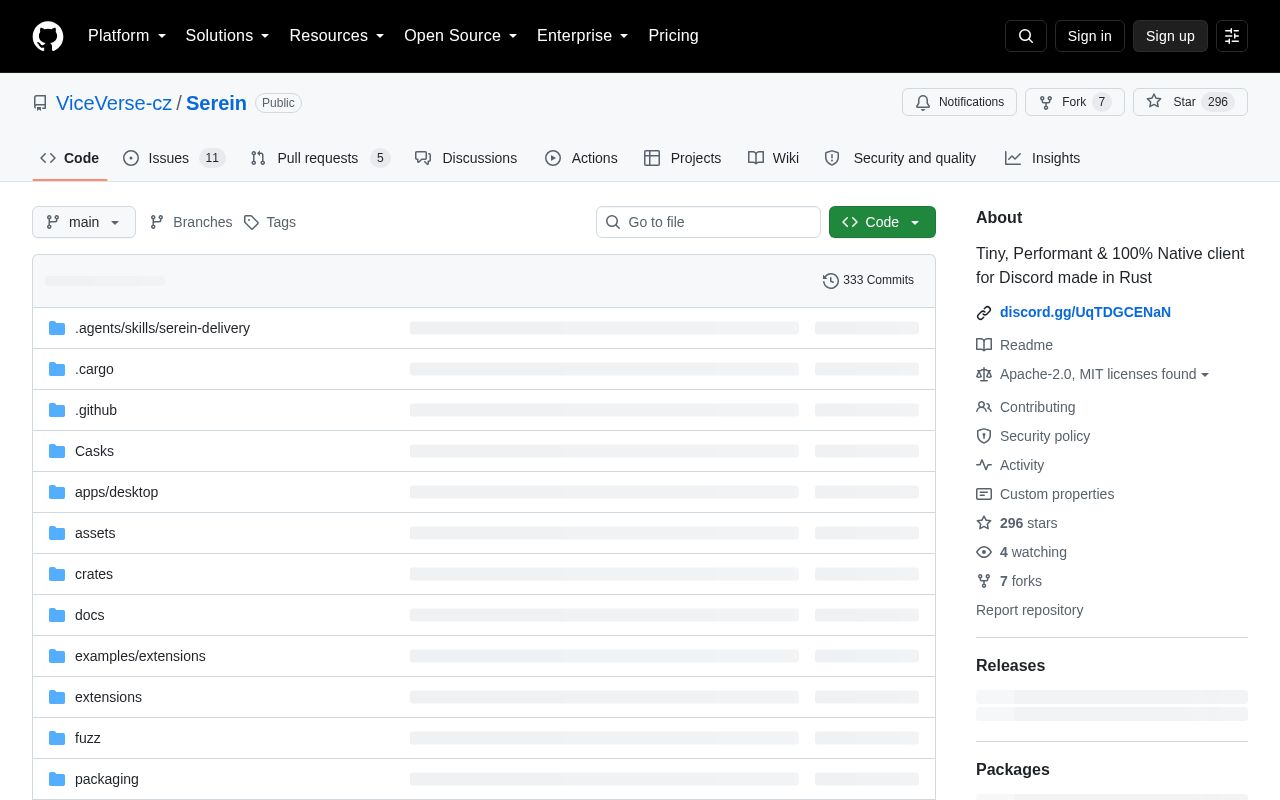Open the examples/extensions folder name
The height and width of the screenshot is (800, 1280).
click(x=140, y=656)
